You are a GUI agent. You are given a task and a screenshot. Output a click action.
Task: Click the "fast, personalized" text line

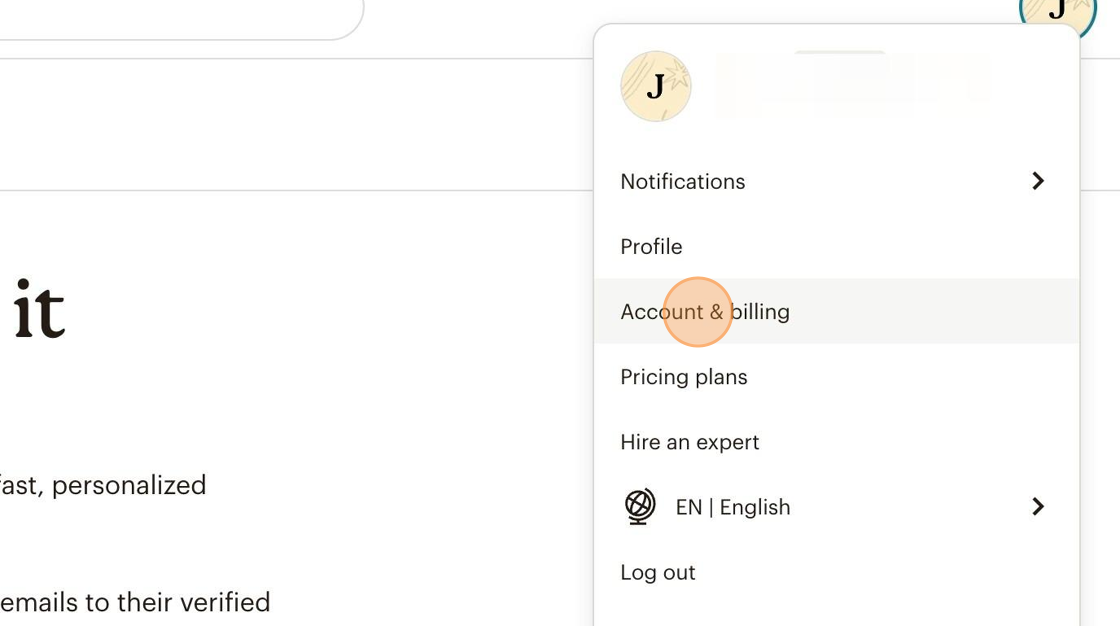point(103,485)
